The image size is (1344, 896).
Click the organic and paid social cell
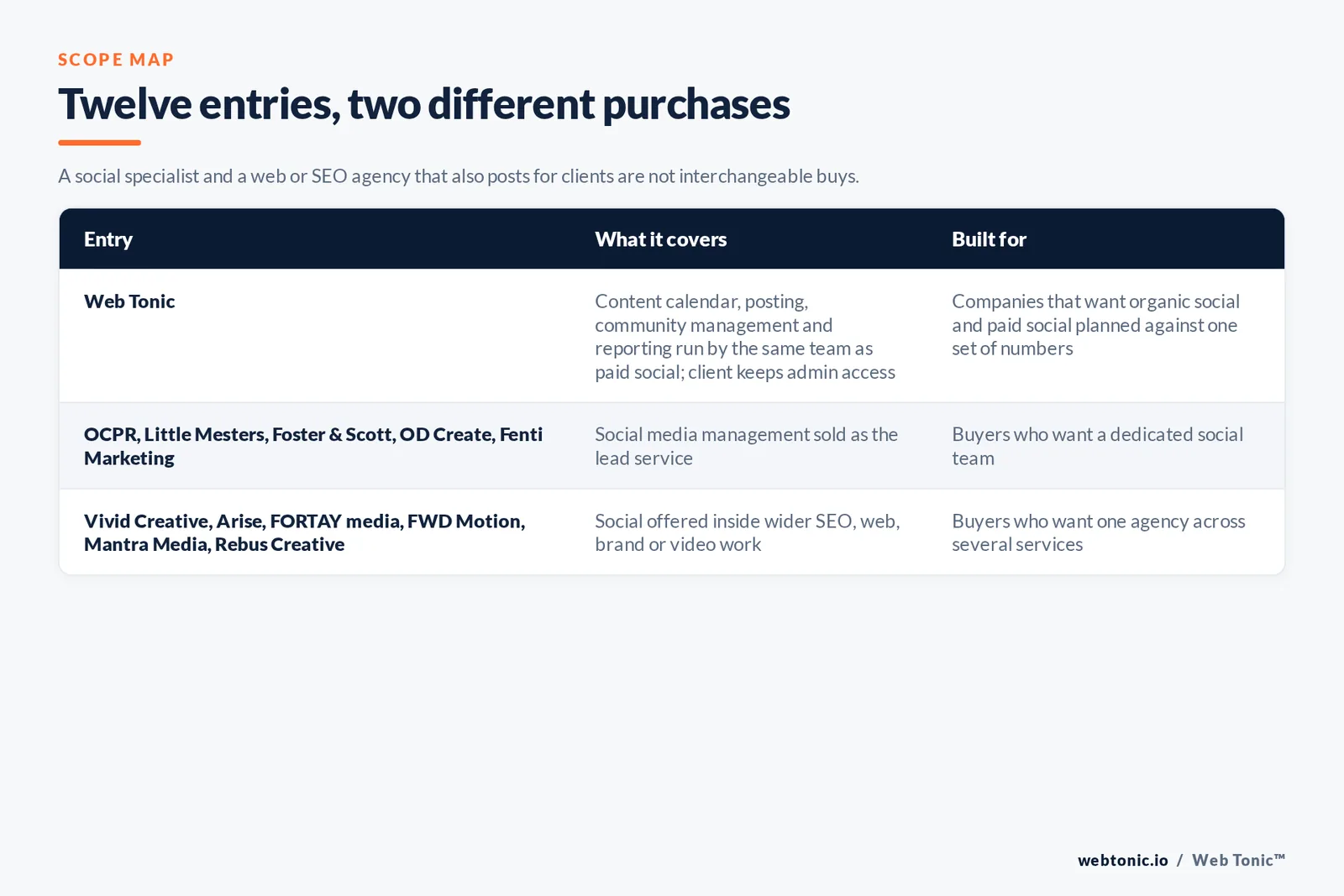1095,325
